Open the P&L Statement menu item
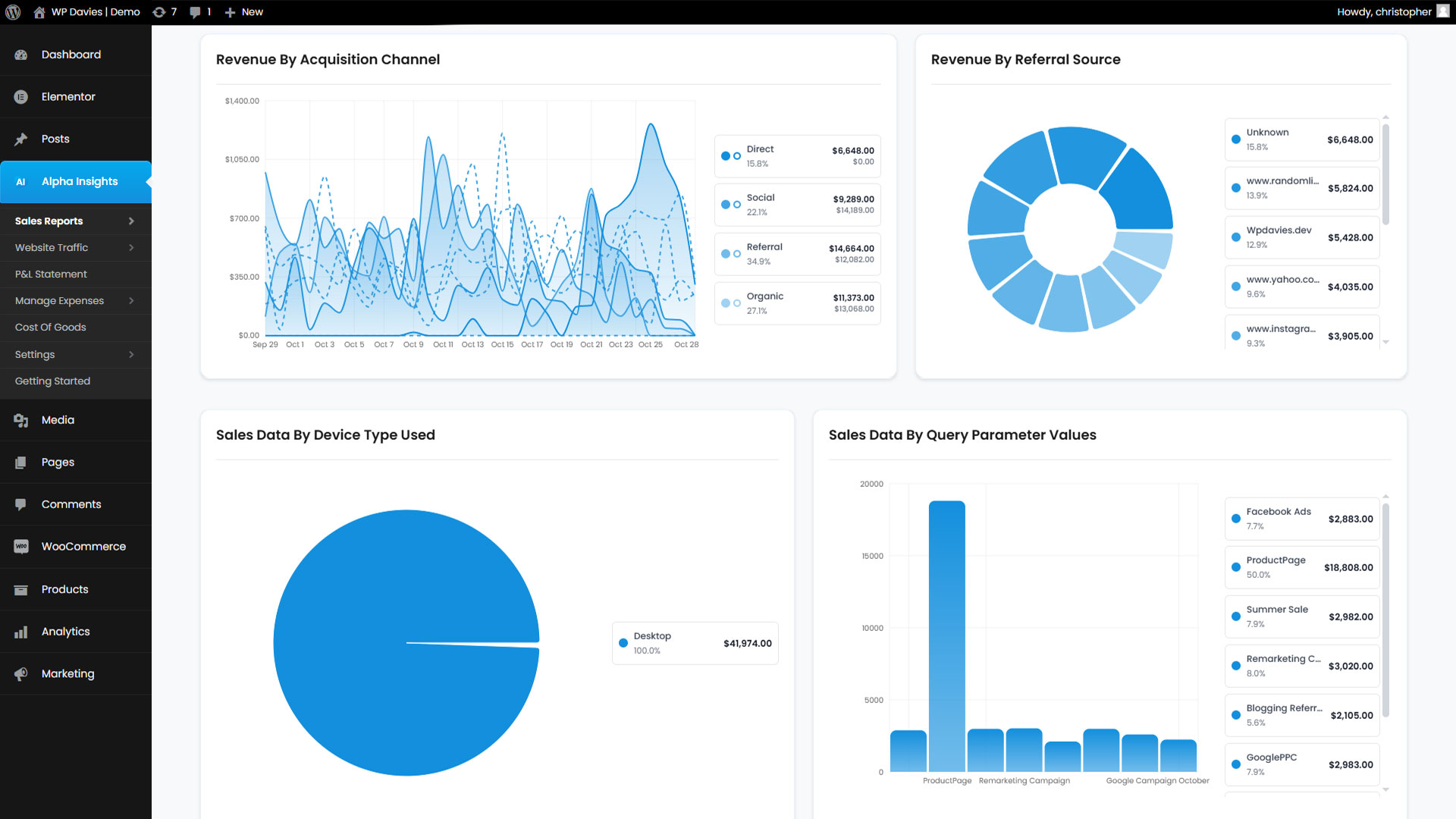Image resolution: width=1456 pixels, height=819 pixels. pos(51,275)
